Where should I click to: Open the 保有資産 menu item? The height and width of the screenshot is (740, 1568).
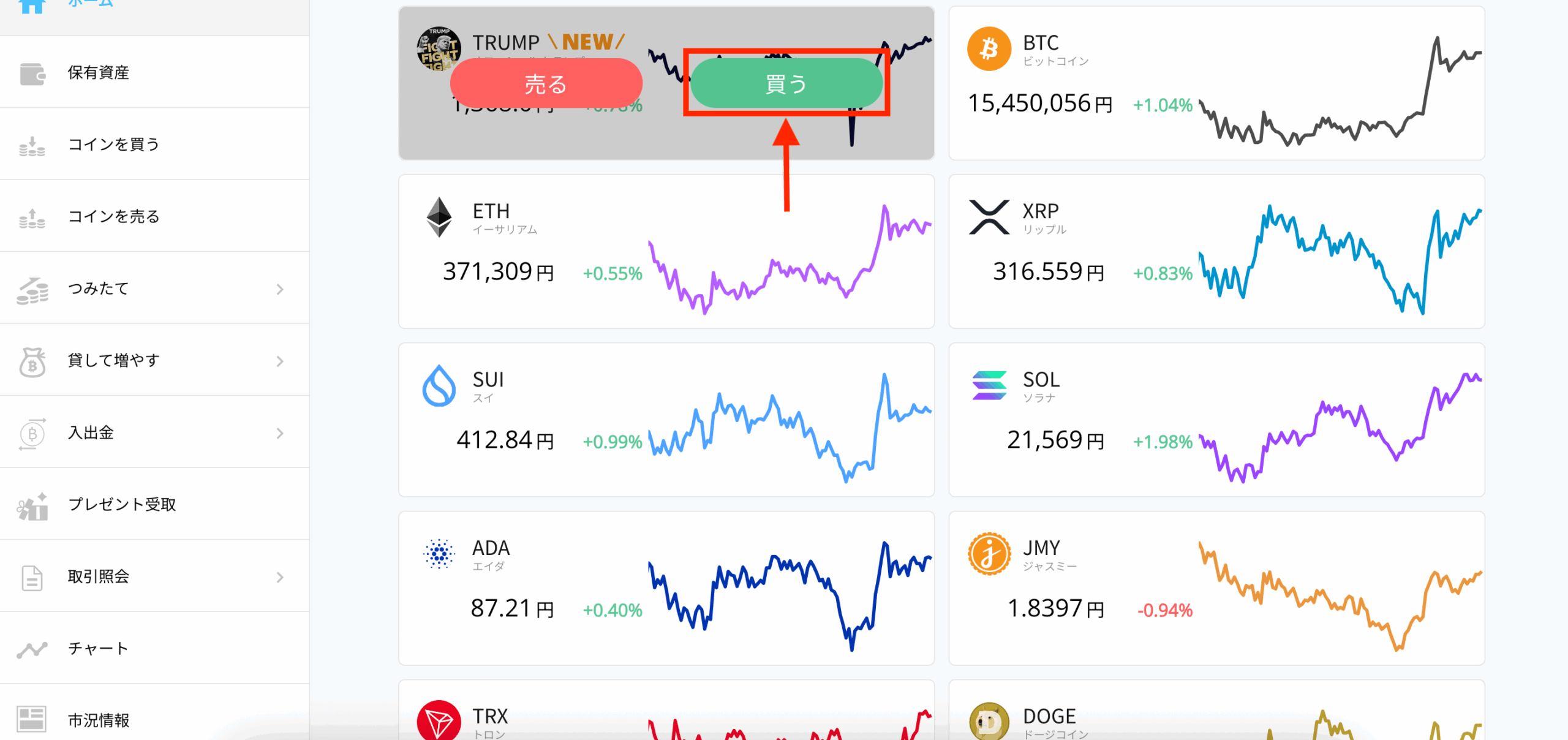click(x=98, y=73)
